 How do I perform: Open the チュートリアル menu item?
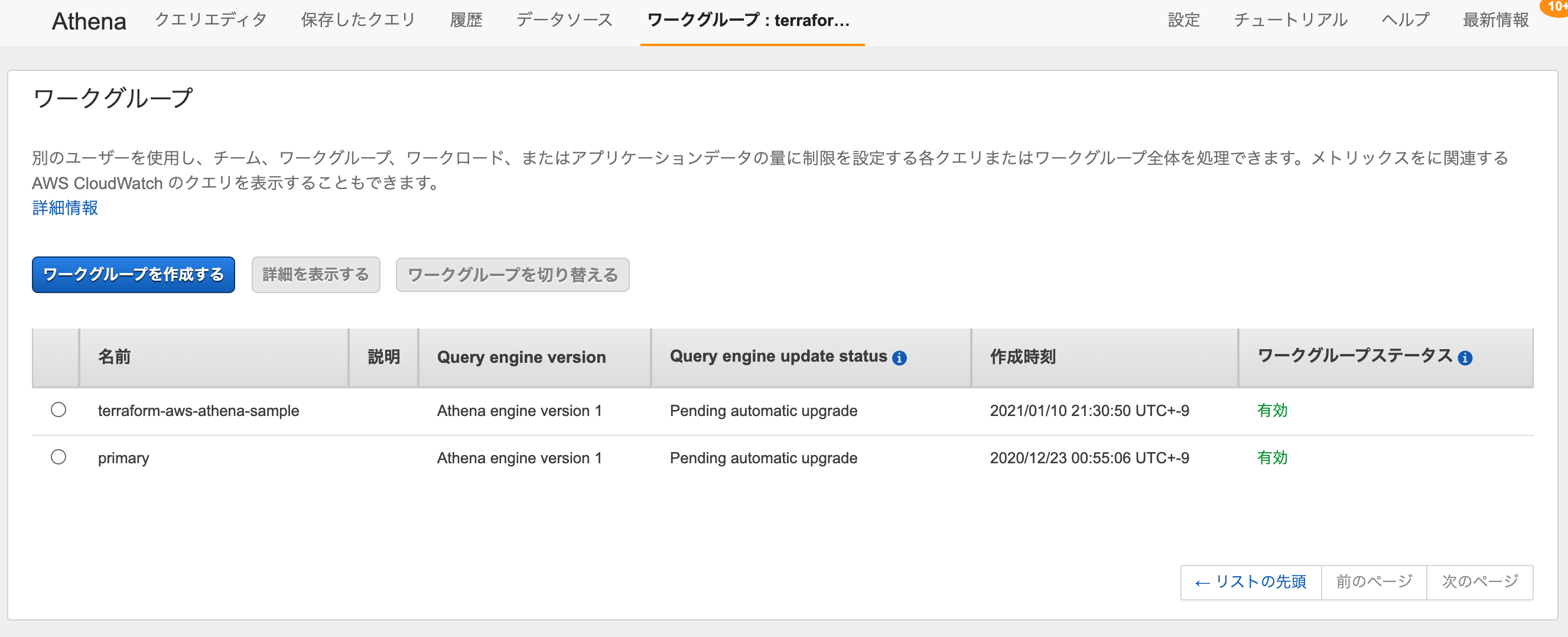[x=1290, y=20]
